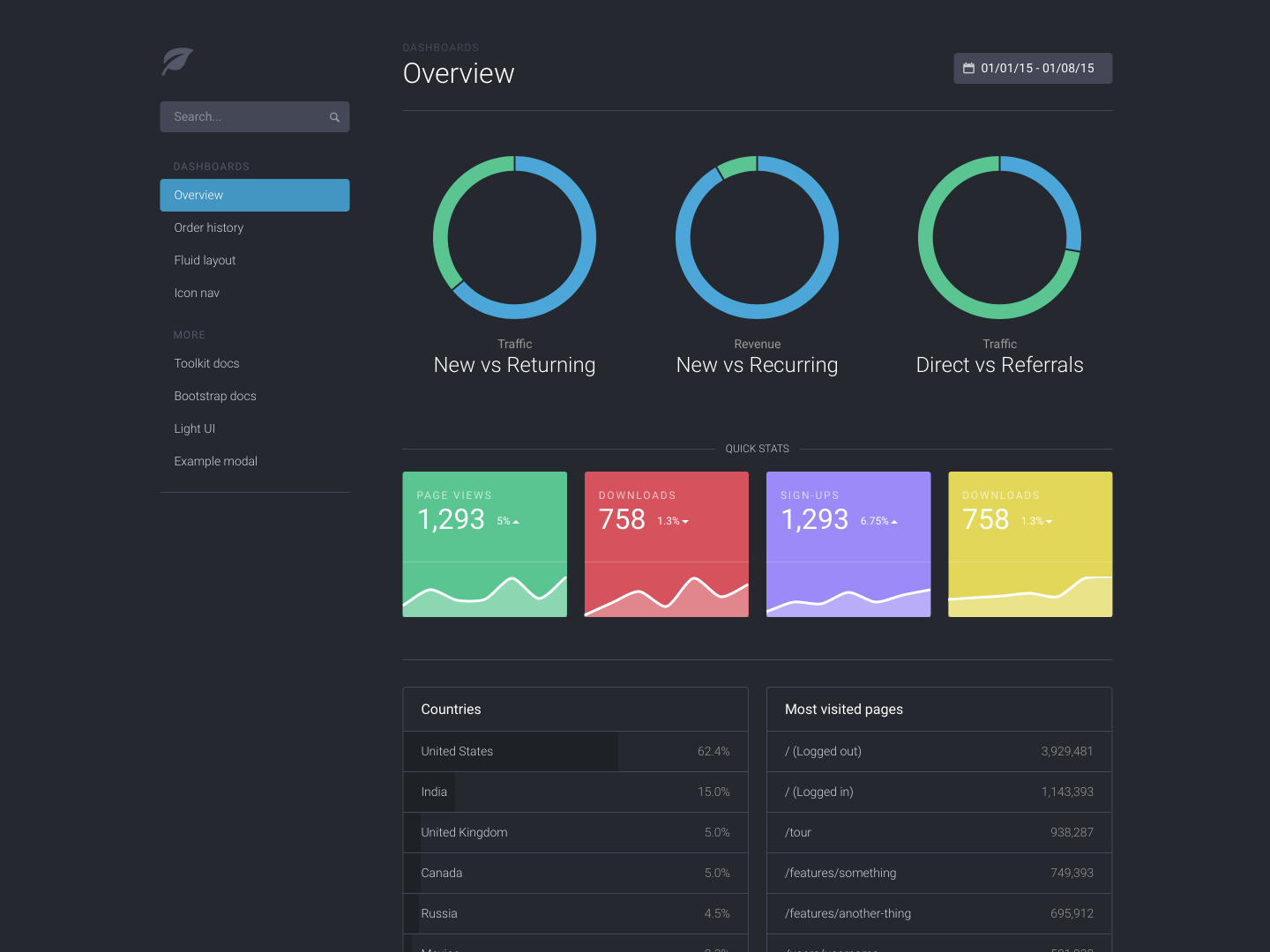Screen dimensions: 1270x952
Task: Switch to Light UI
Action: [x=195, y=428]
